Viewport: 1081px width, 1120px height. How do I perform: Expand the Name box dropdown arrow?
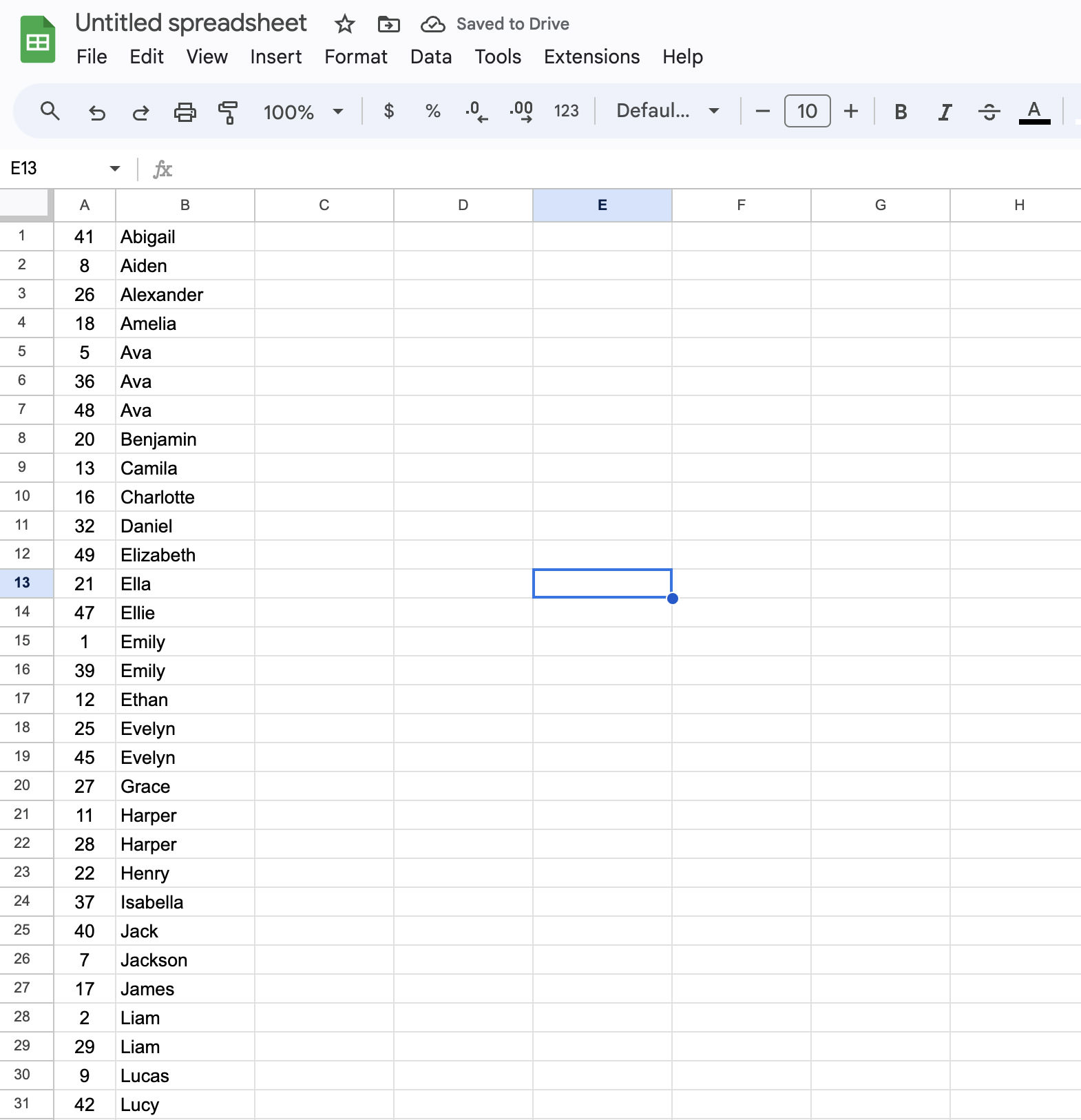click(115, 169)
